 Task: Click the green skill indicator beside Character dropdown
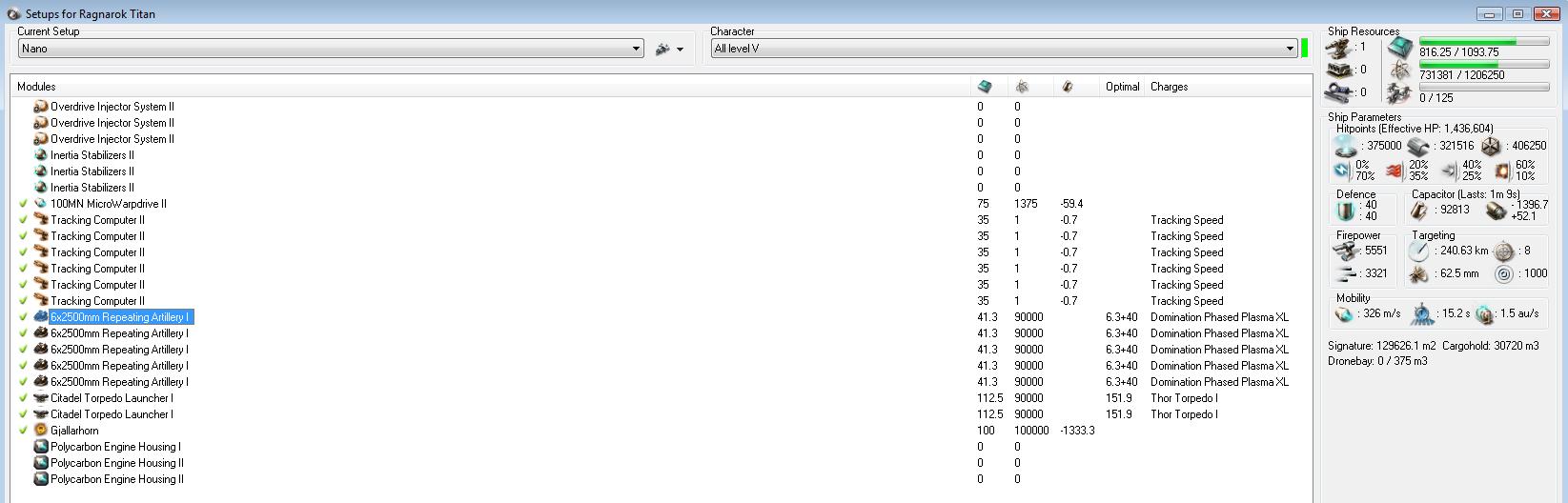click(1304, 49)
